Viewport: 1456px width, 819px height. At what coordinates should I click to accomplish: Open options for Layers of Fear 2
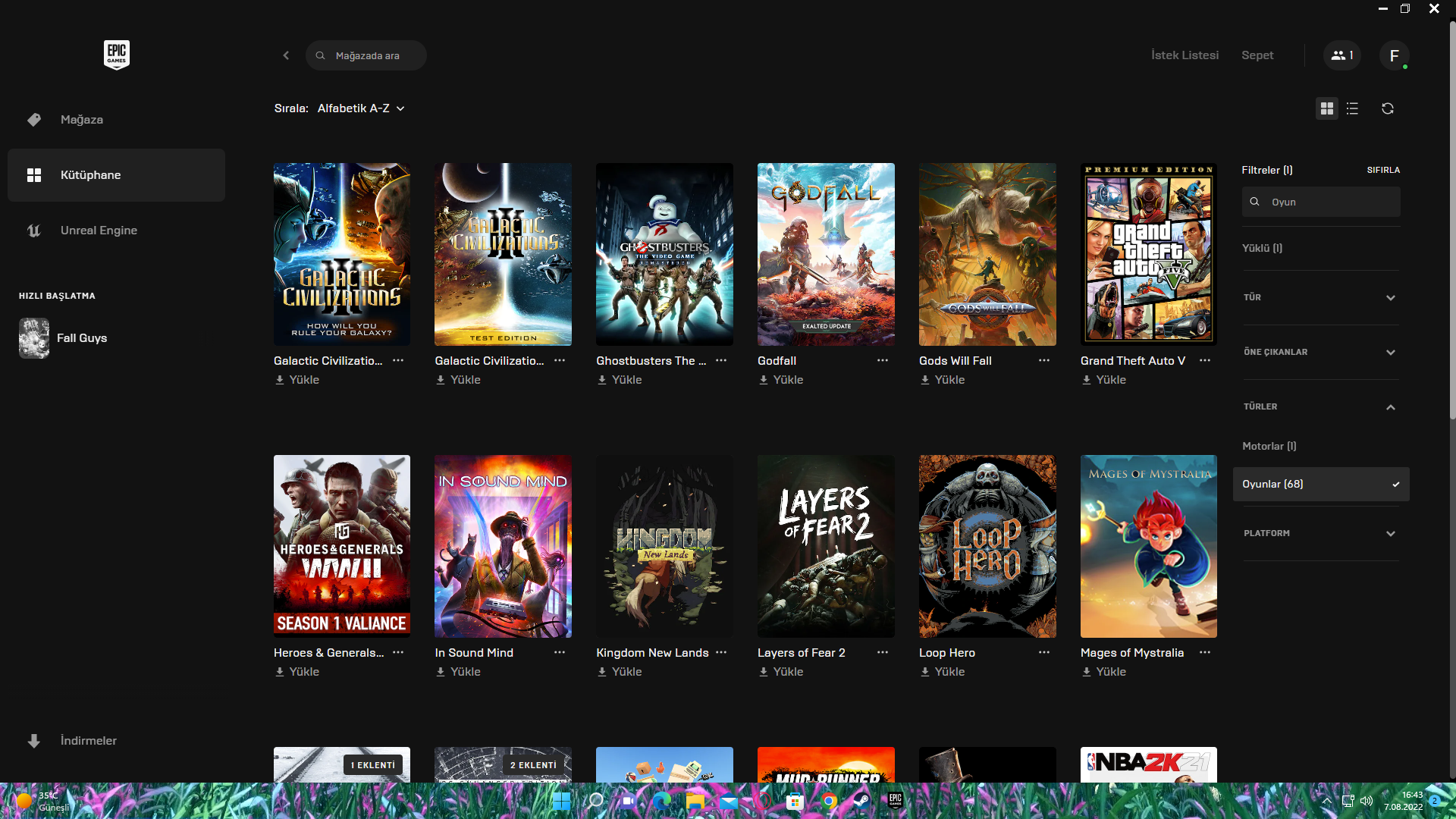coord(882,652)
